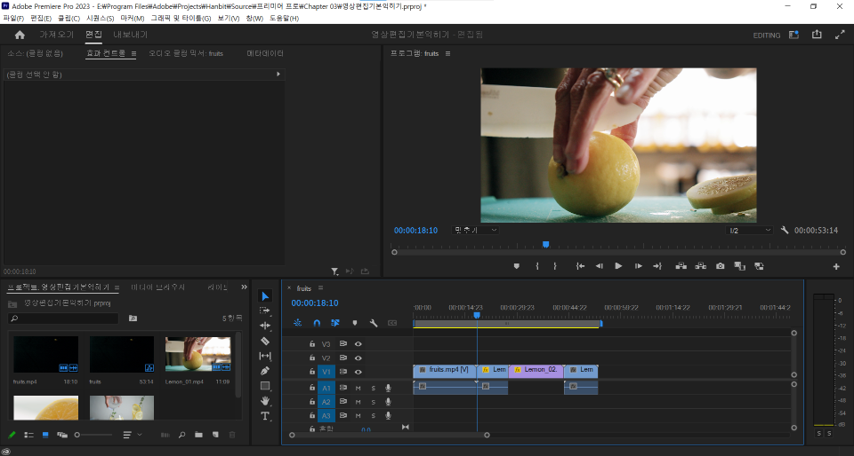This screenshot has height=456, width=854.
Task: Go to 내보내기 export page
Action: 130,34
